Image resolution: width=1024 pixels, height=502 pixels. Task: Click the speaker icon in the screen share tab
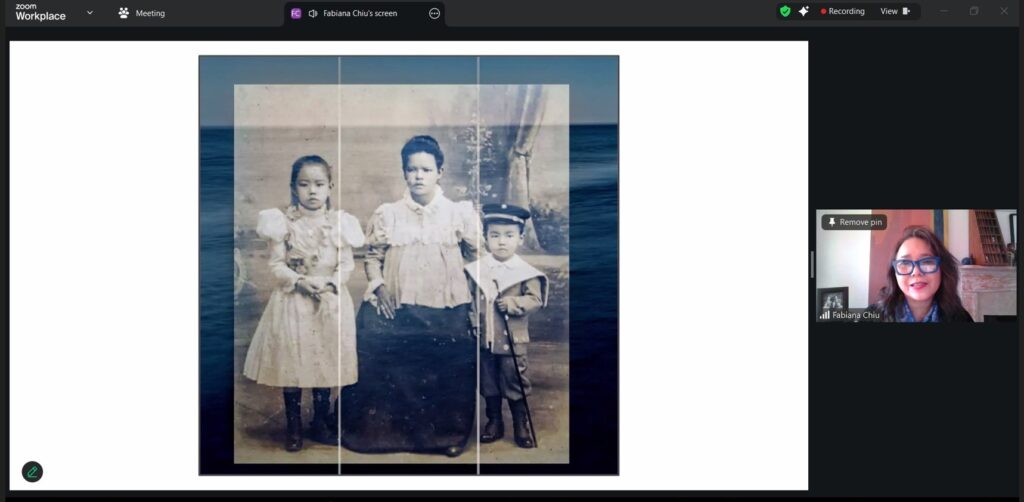point(313,13)
